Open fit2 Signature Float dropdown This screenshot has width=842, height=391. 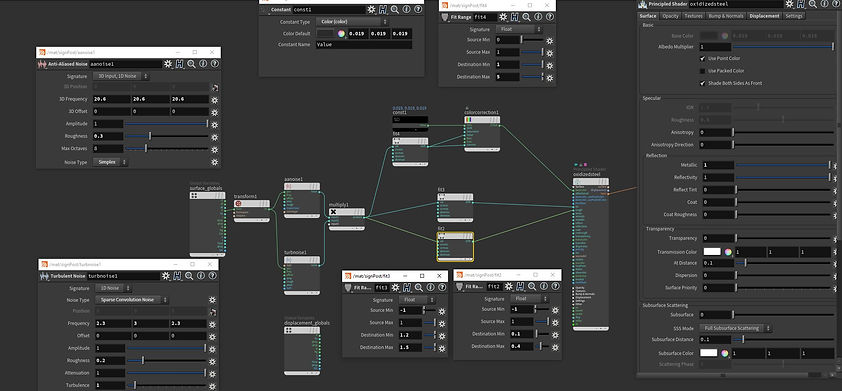pos(531,299)
